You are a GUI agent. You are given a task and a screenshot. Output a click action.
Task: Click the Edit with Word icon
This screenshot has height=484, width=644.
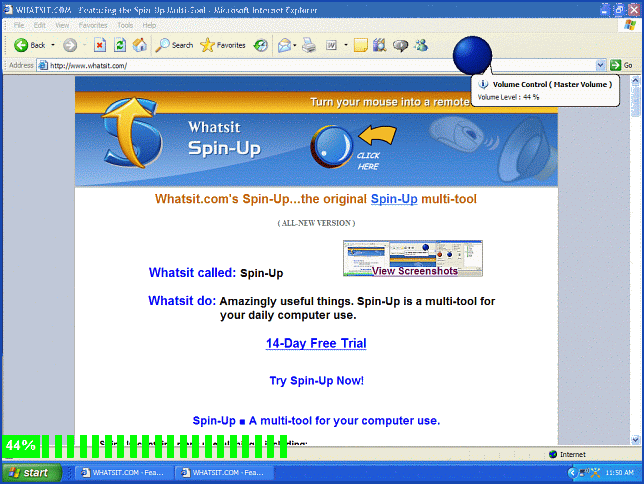click(331, 45)
